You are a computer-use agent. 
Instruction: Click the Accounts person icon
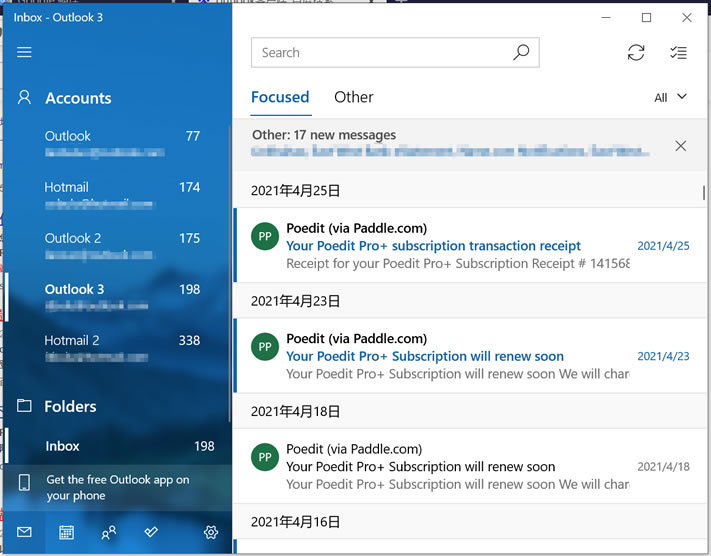click(x=24, y=97)
